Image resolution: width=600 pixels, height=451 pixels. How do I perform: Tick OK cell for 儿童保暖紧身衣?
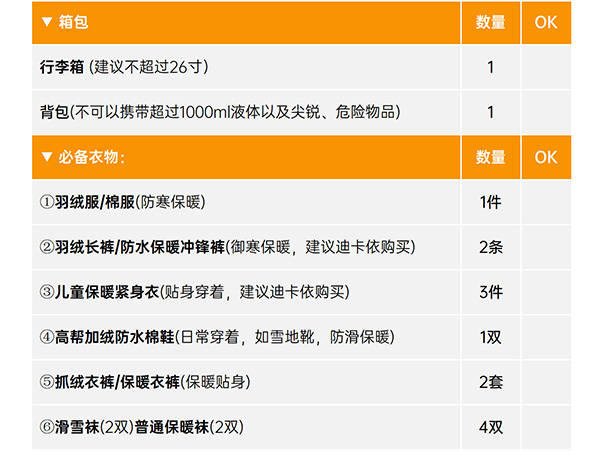[545, 292]
